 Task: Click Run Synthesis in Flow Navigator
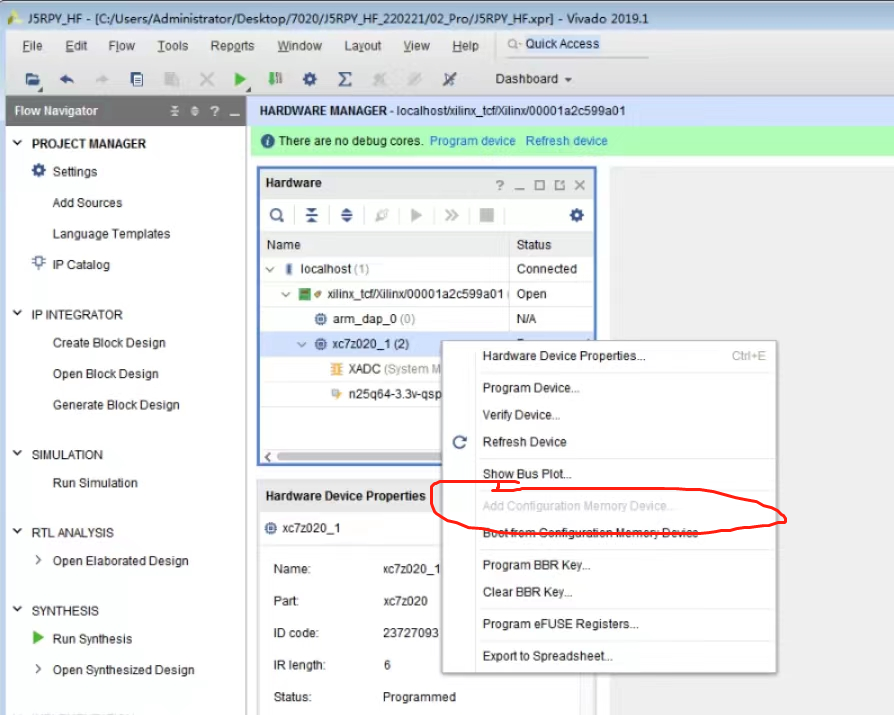92,639
